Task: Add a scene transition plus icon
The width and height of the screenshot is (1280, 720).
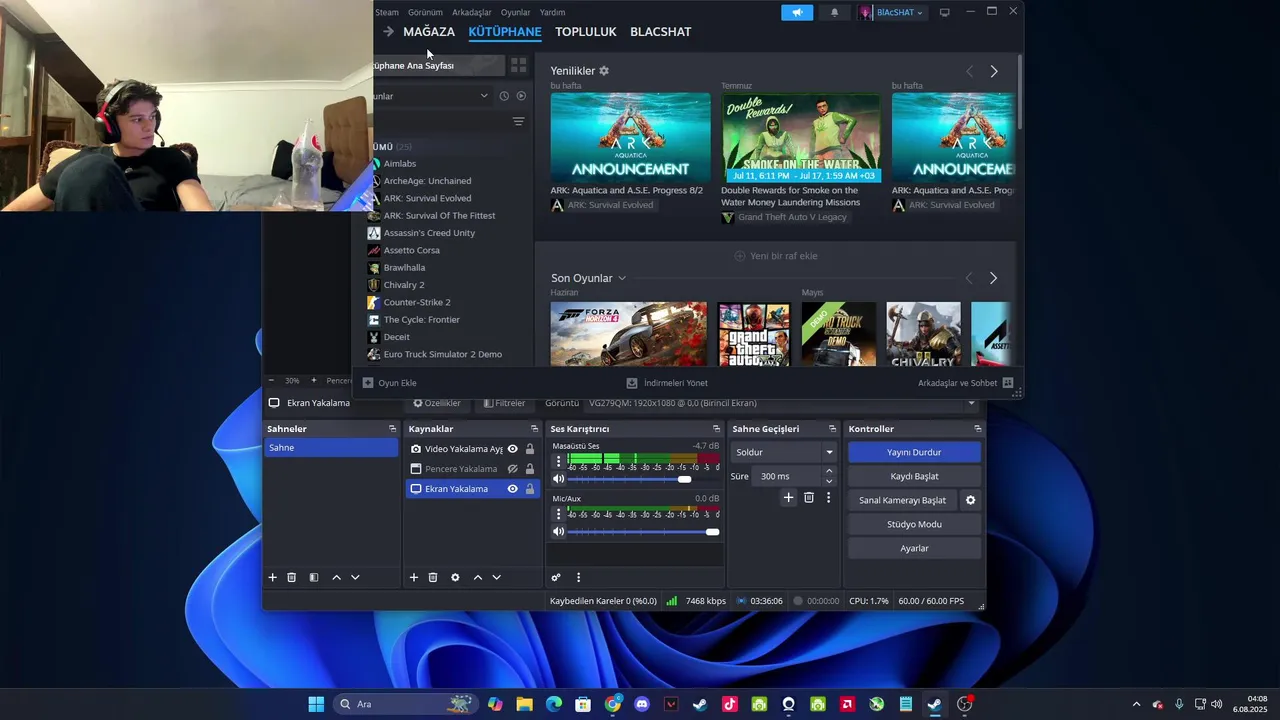Action: tap(788, 497)
